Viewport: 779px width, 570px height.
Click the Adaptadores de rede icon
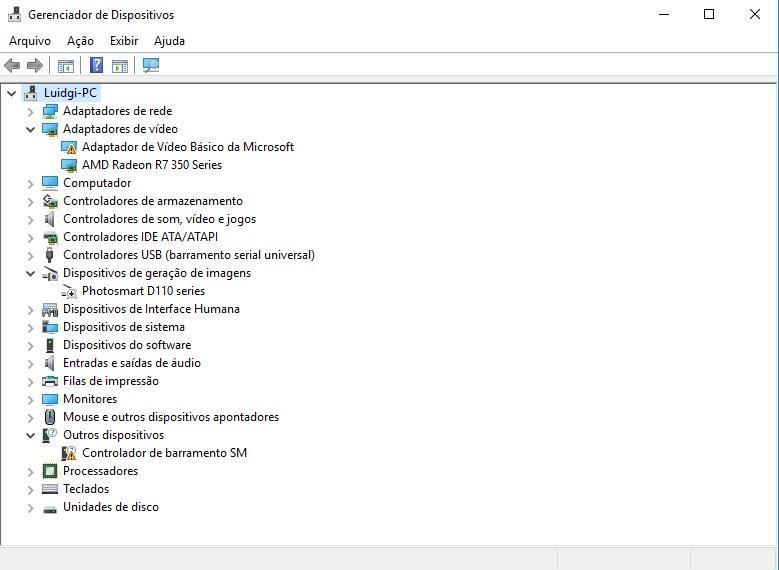(50, 111)
